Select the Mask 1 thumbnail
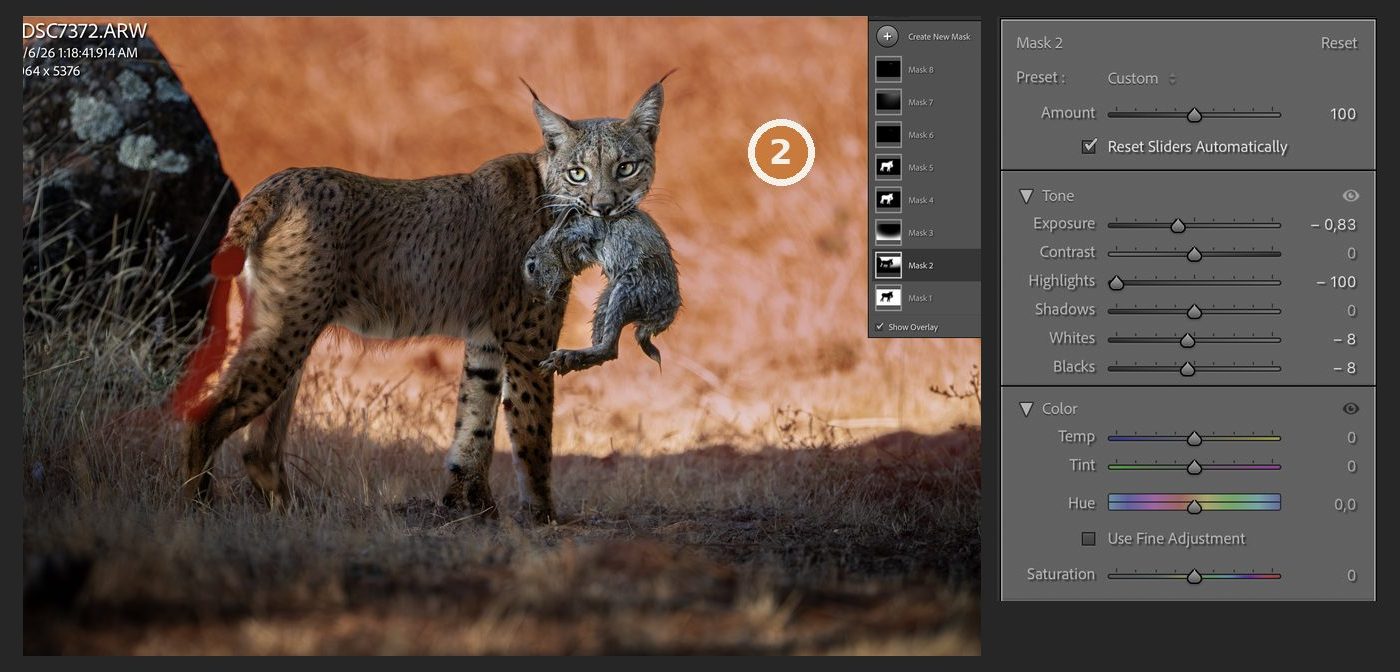This screenshot has width=1400, height=672. [888, 297]
